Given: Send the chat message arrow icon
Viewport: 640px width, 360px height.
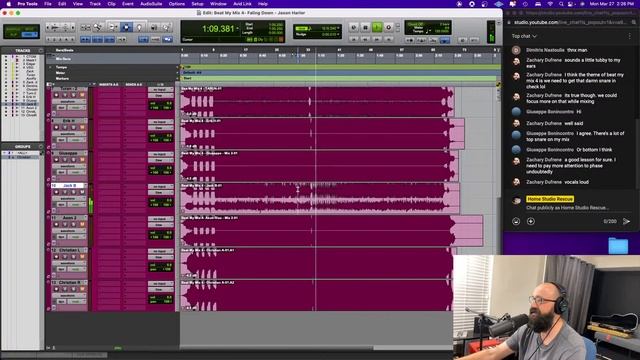Looking at the screenshot, I should click(x=626, y=221).
